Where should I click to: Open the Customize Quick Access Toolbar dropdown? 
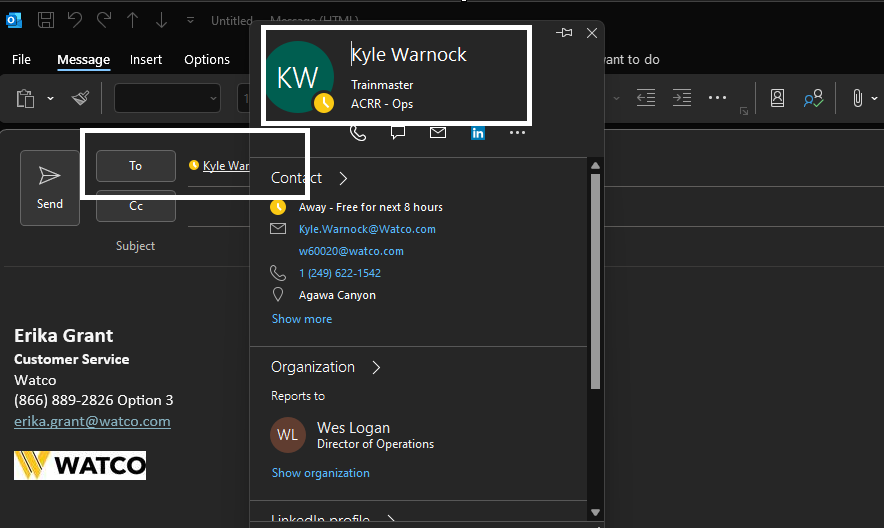191,20
